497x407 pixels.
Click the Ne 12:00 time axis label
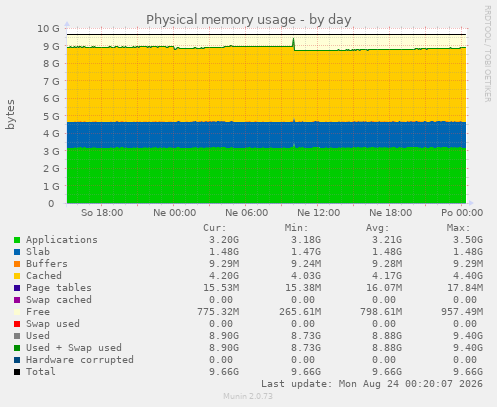pos(319,213)
